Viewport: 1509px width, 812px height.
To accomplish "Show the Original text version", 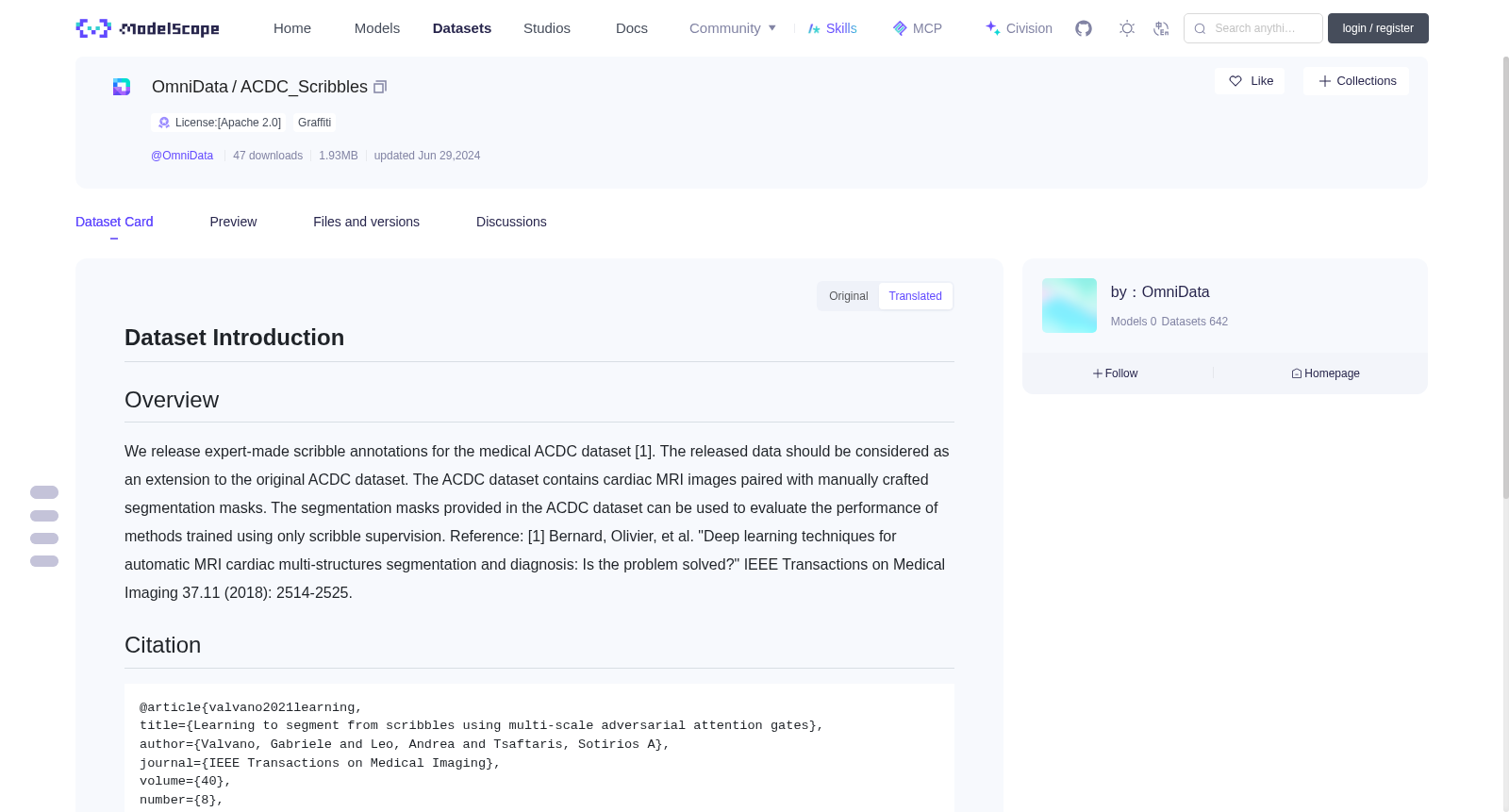I will point(849,296).
